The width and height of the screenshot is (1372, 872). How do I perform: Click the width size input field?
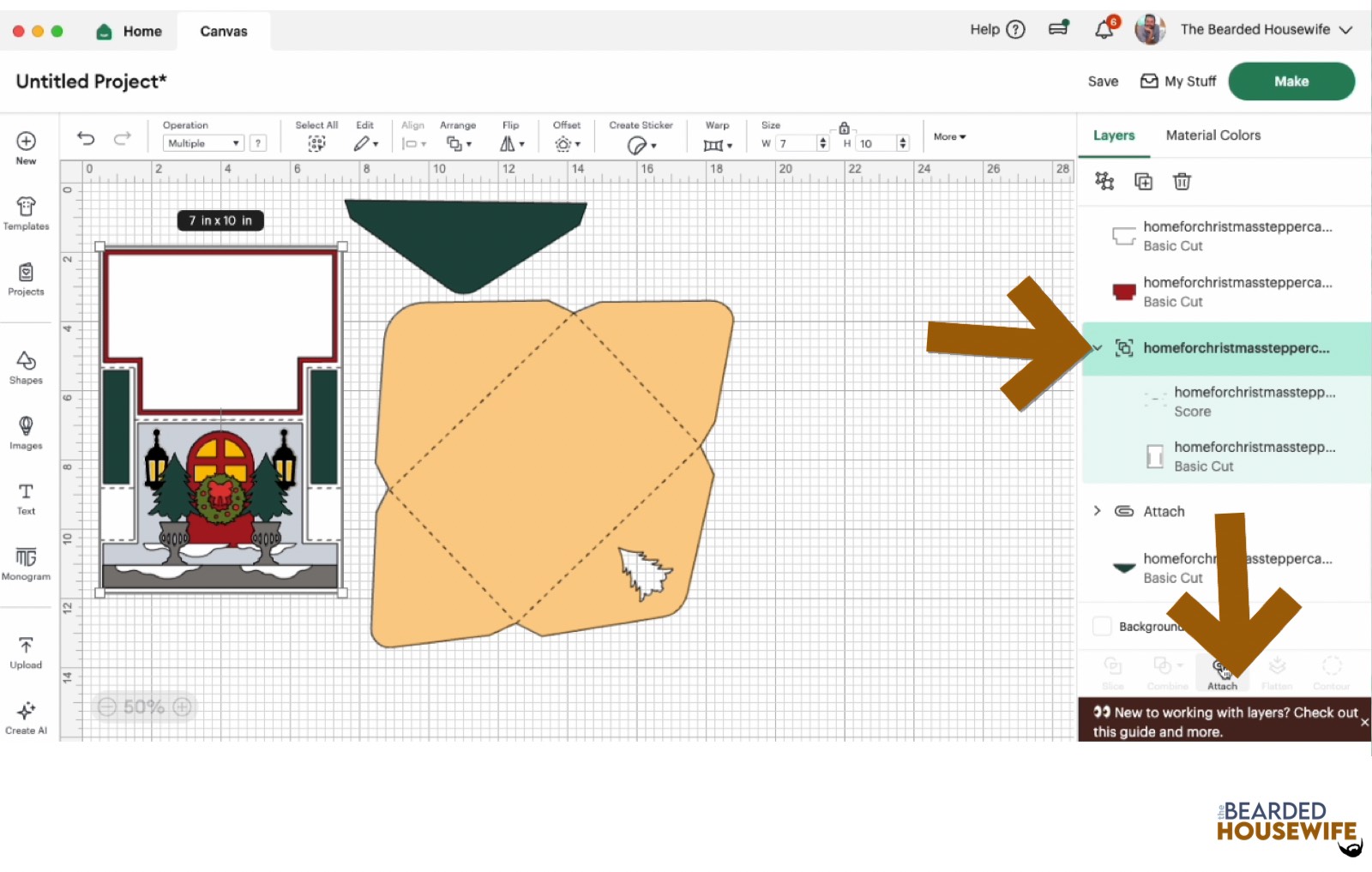pos(796,143)
